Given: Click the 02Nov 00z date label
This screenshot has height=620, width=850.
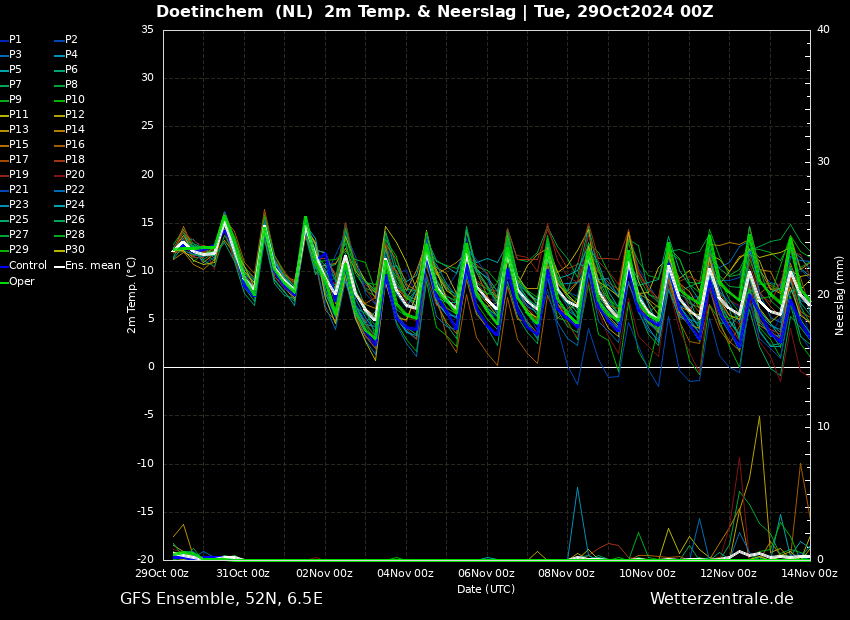Looking at the screenshot, I should [x=324, y=573].
